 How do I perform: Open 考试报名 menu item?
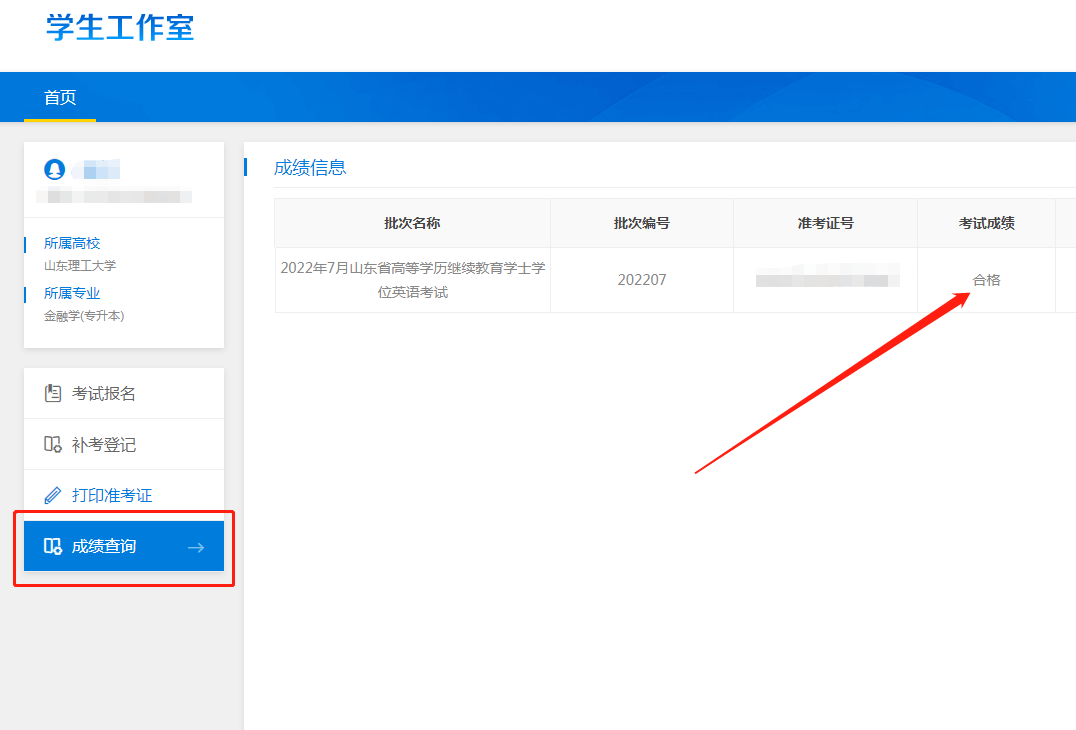pyautogui.click(x=124, y=393)
